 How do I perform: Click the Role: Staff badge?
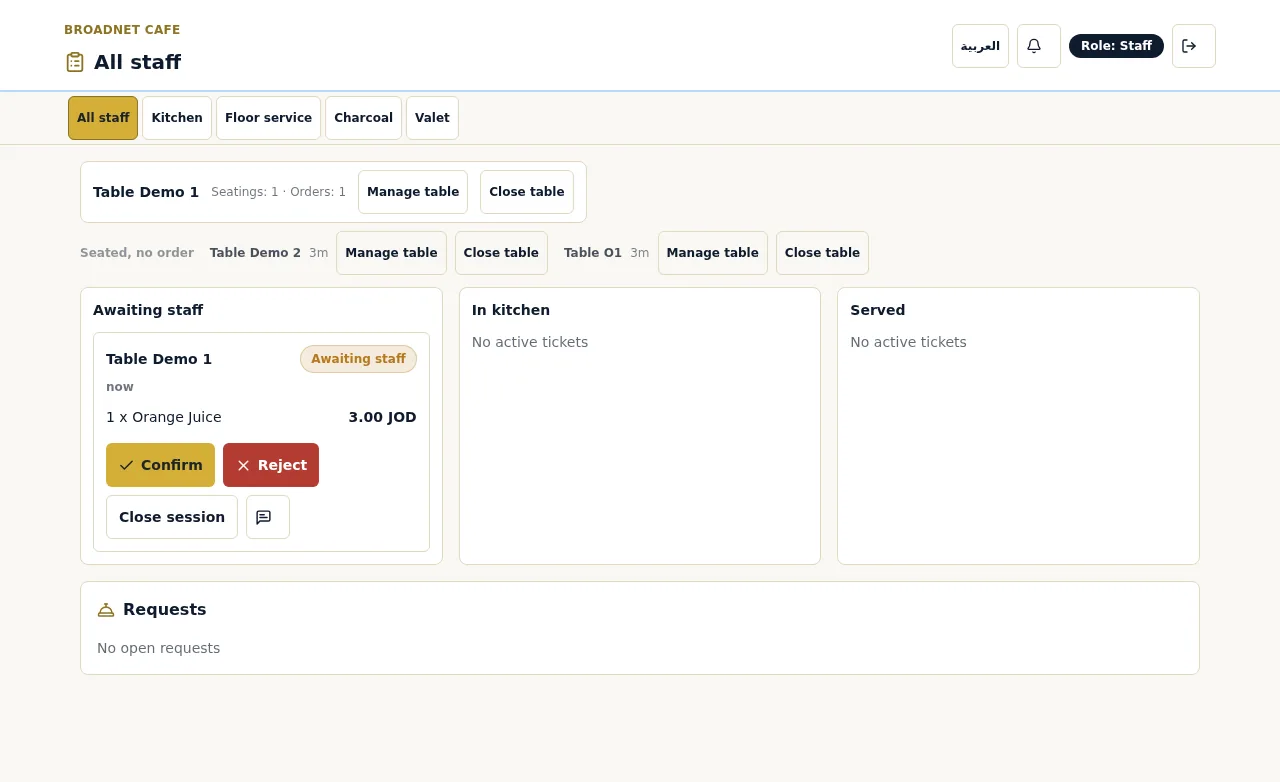(x=1116, y=46)
